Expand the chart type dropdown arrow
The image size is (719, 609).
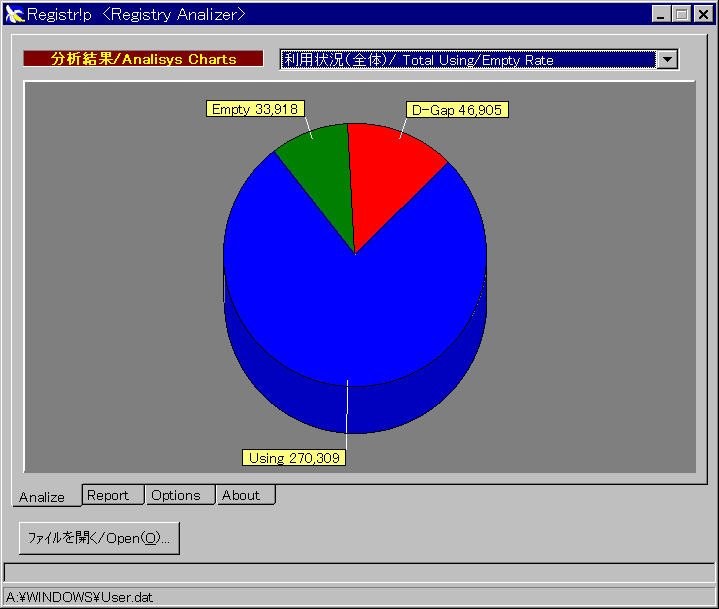click(667, 59)
